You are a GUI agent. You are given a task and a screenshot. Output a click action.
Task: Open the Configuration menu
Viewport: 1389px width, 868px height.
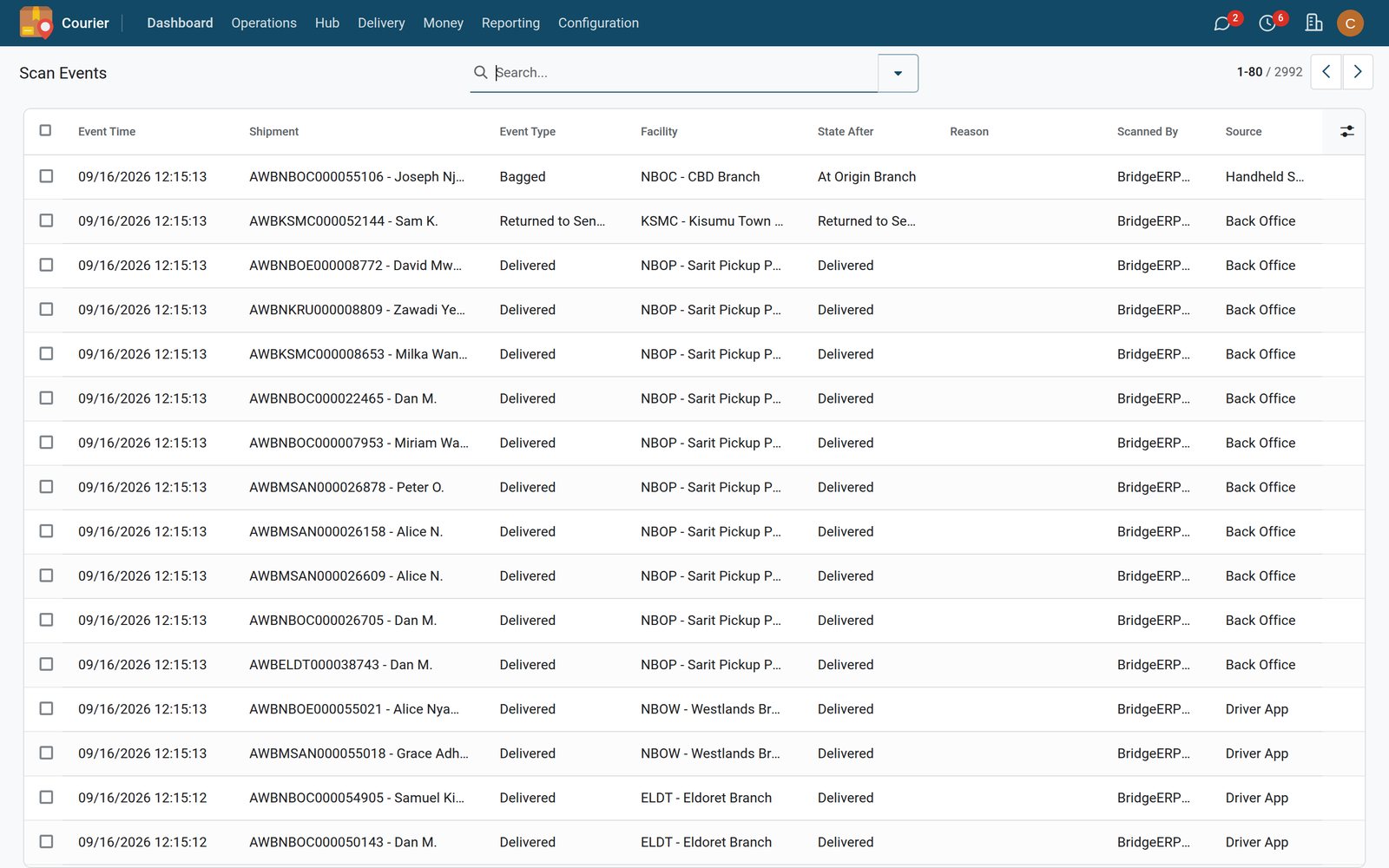coord(598,23)
